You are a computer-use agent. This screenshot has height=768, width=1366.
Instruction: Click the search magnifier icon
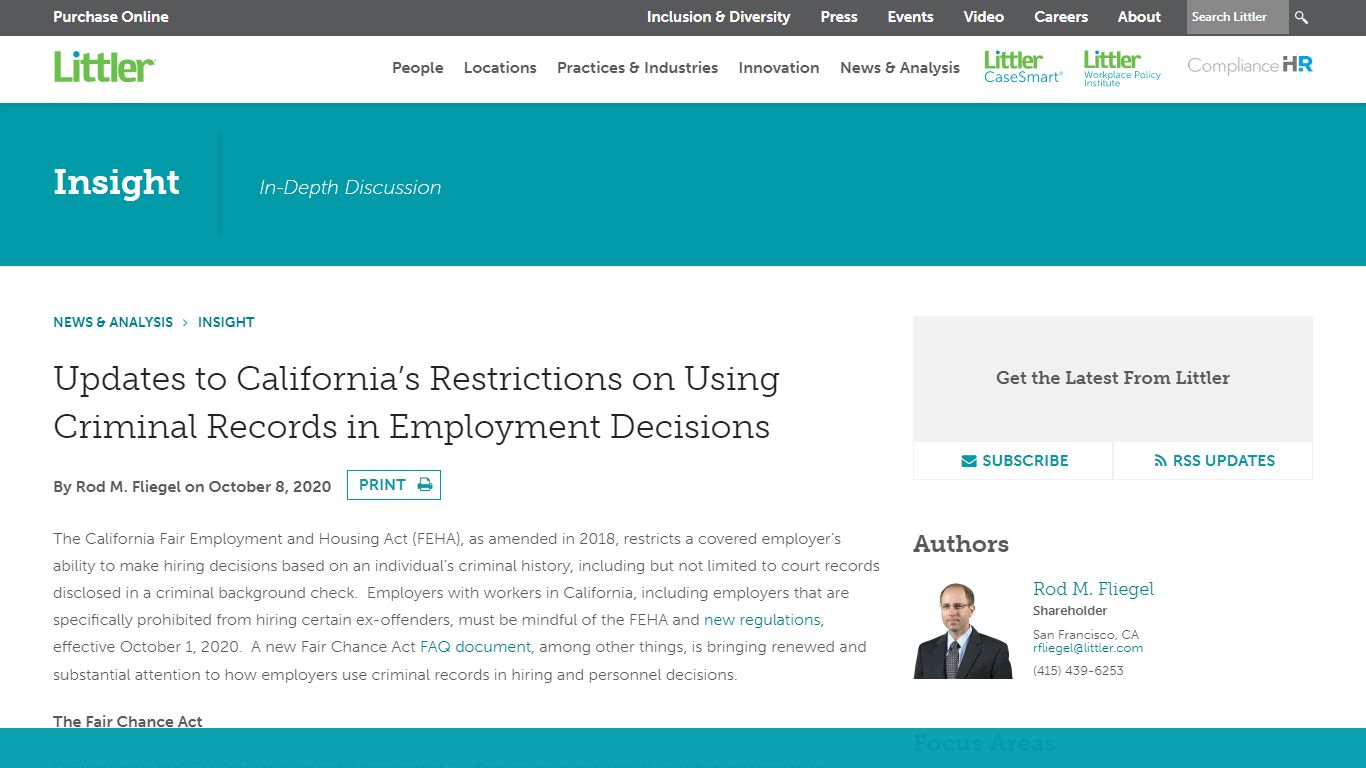(1301, 17)
